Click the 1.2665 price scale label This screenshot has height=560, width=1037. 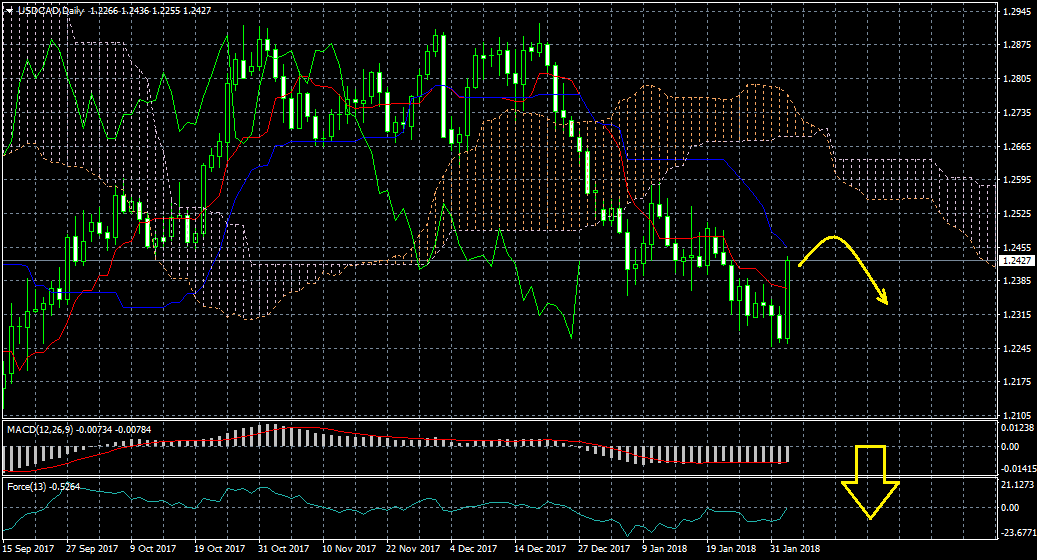1016,147
